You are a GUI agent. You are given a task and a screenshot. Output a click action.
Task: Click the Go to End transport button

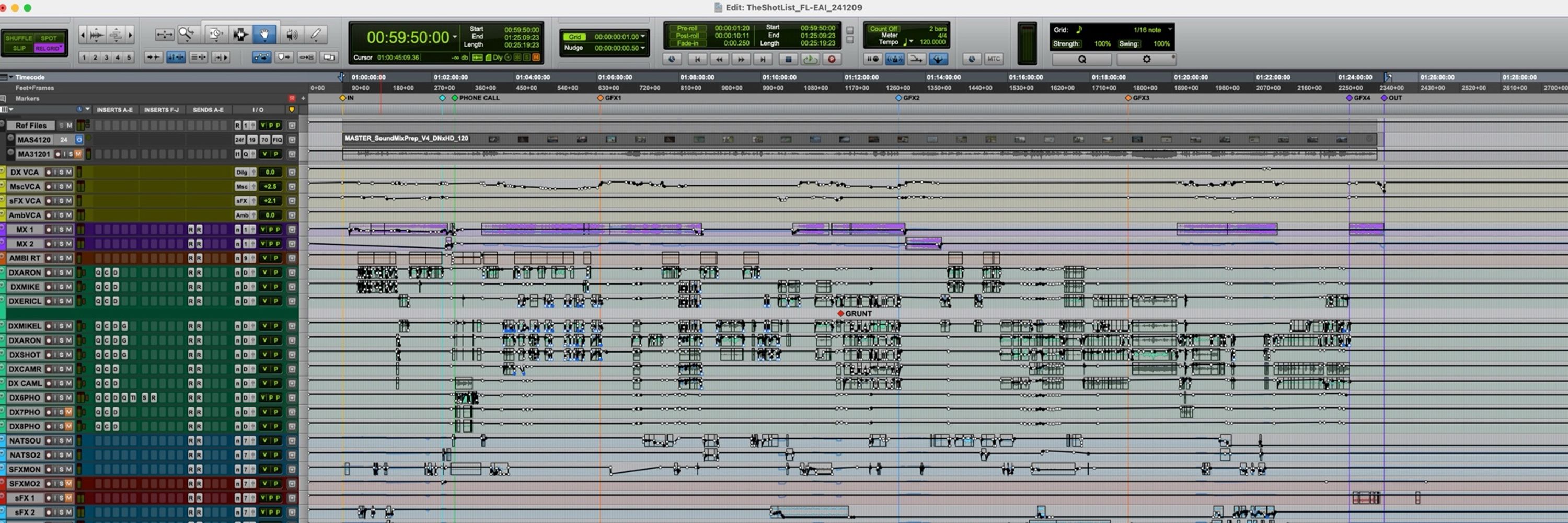[762, 59]
